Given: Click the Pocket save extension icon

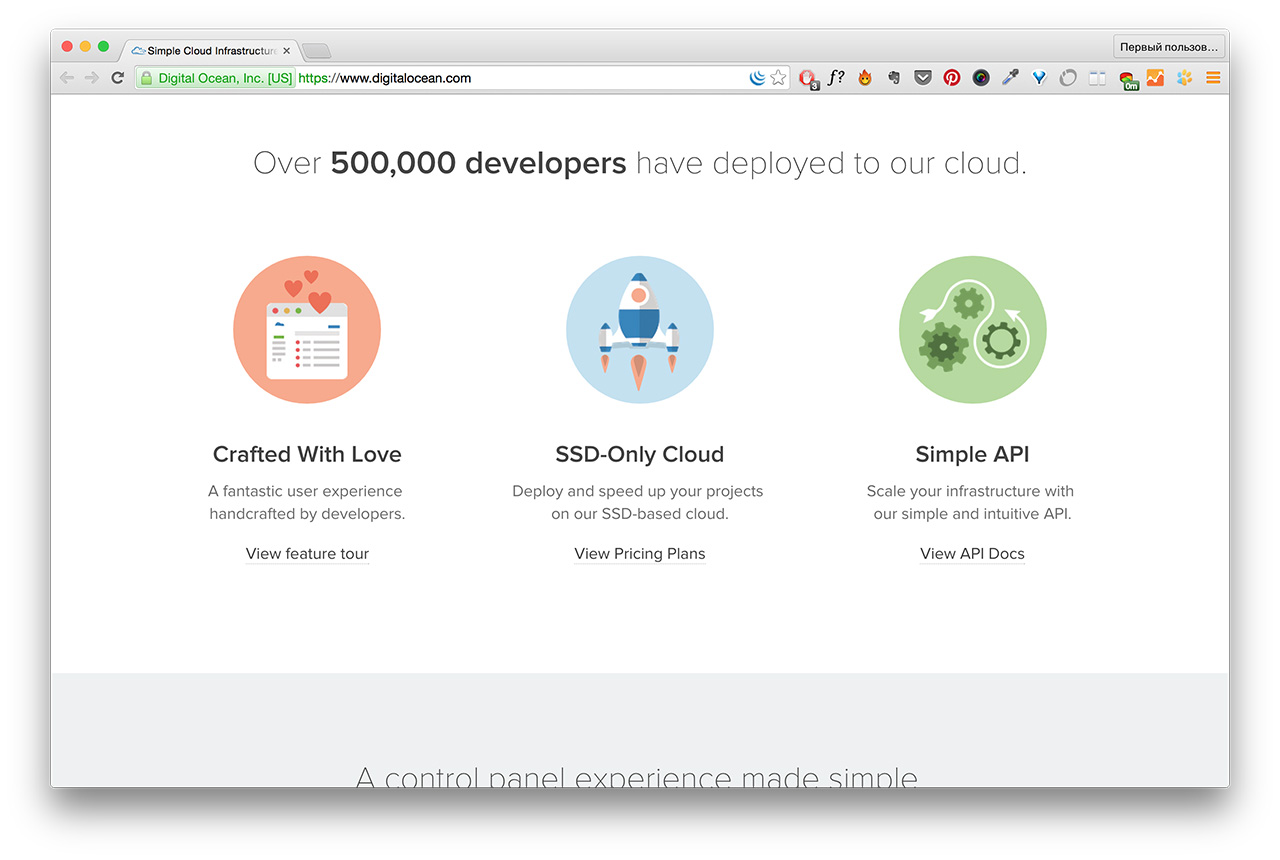Looking at the screenshot, I should click(923, 78).
